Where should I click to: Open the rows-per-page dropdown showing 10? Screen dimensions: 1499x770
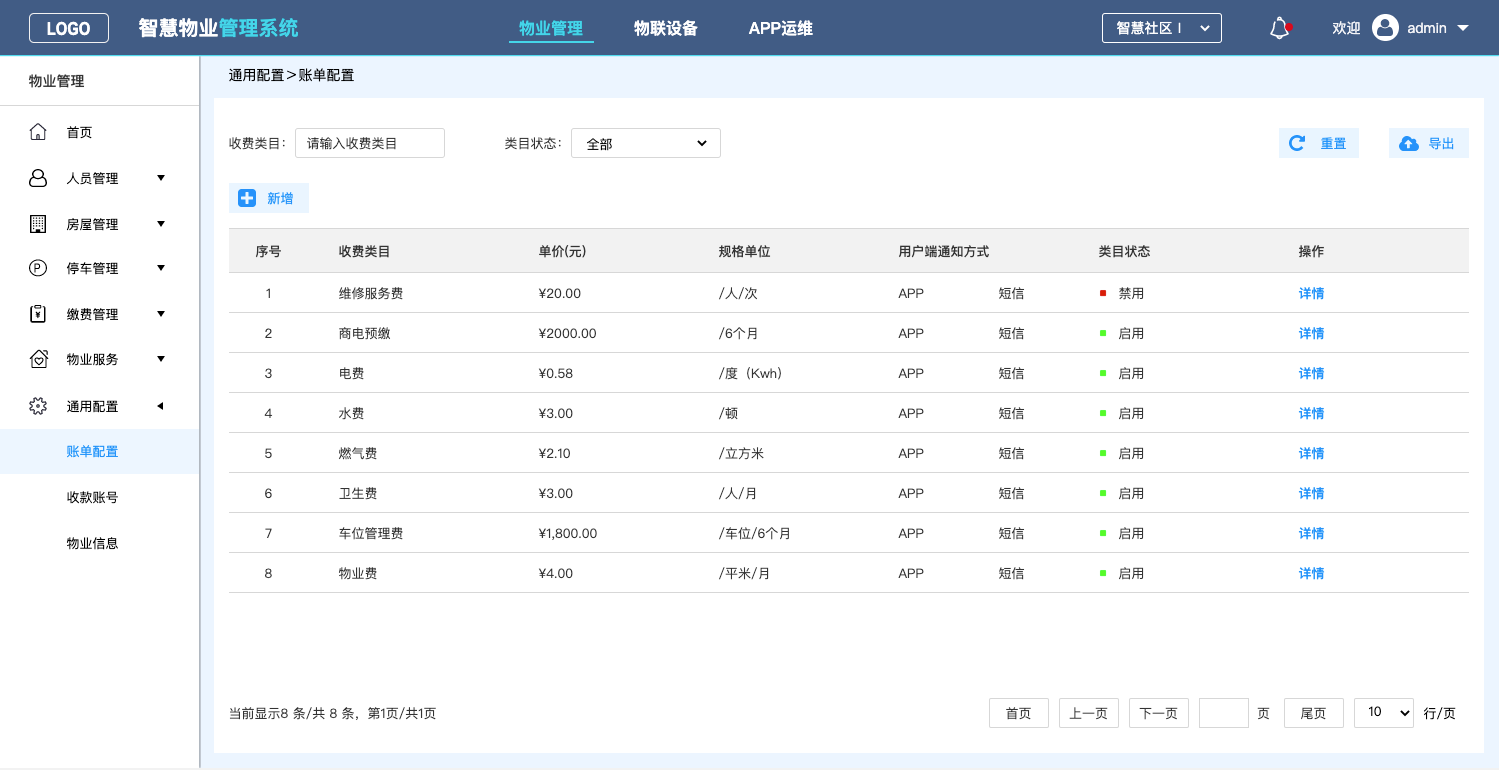[1384, 712]
